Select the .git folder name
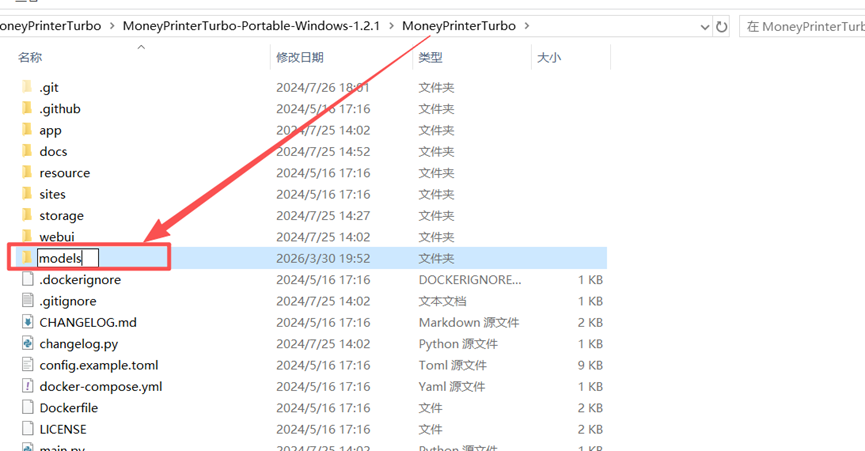This screenshot has width=865, height=451. coord(49,88)
